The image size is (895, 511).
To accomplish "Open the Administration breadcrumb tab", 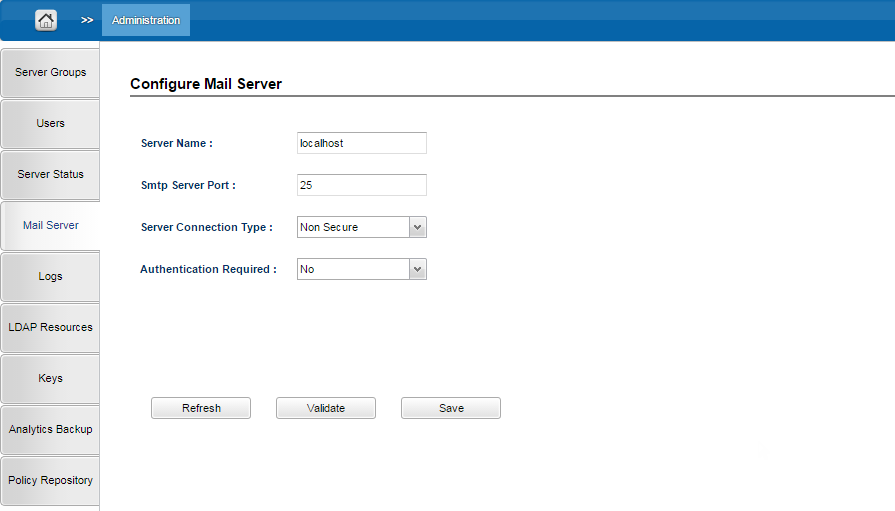I will point(146,20).
